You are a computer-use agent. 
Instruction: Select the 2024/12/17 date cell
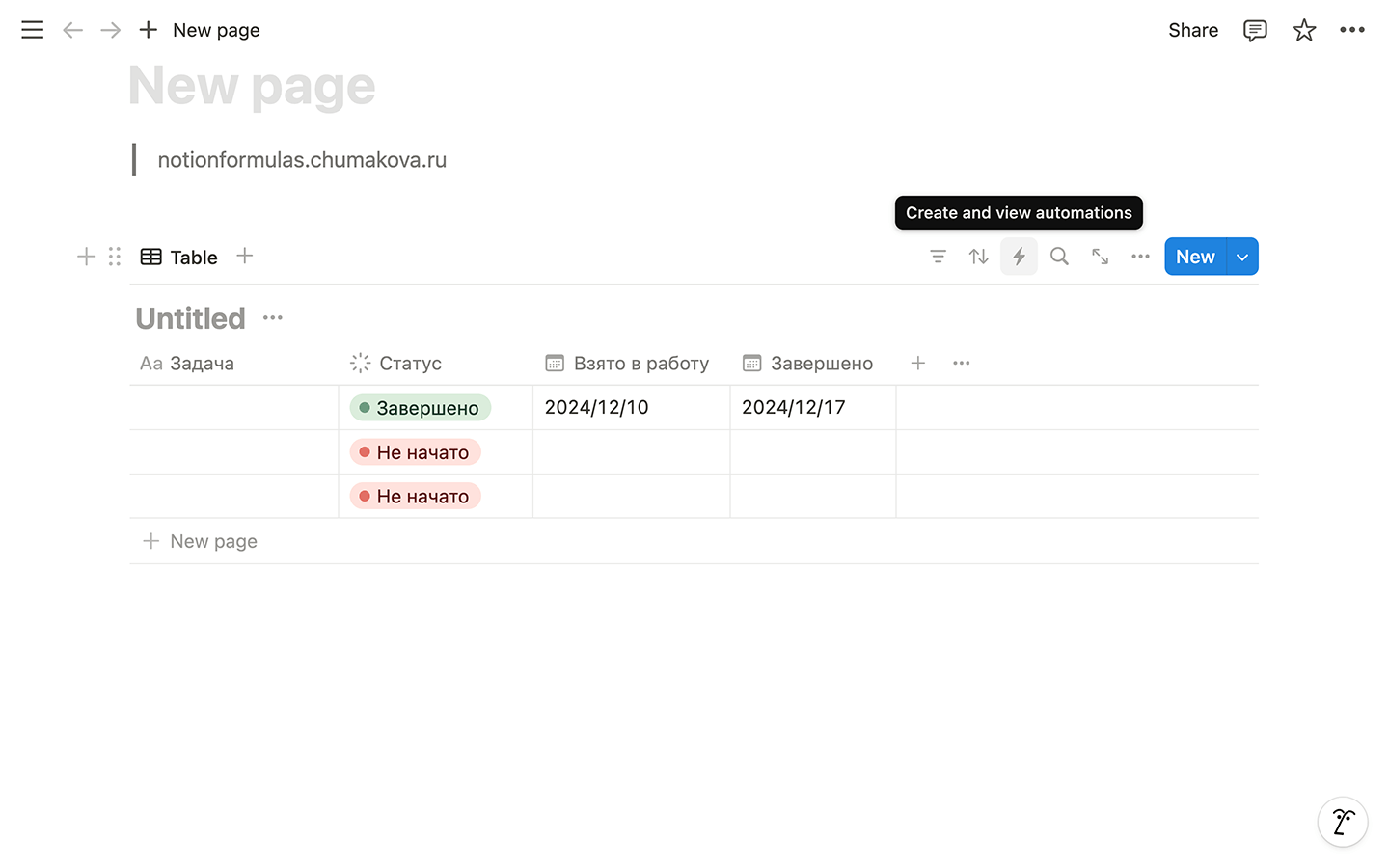(x=813, y=408)
